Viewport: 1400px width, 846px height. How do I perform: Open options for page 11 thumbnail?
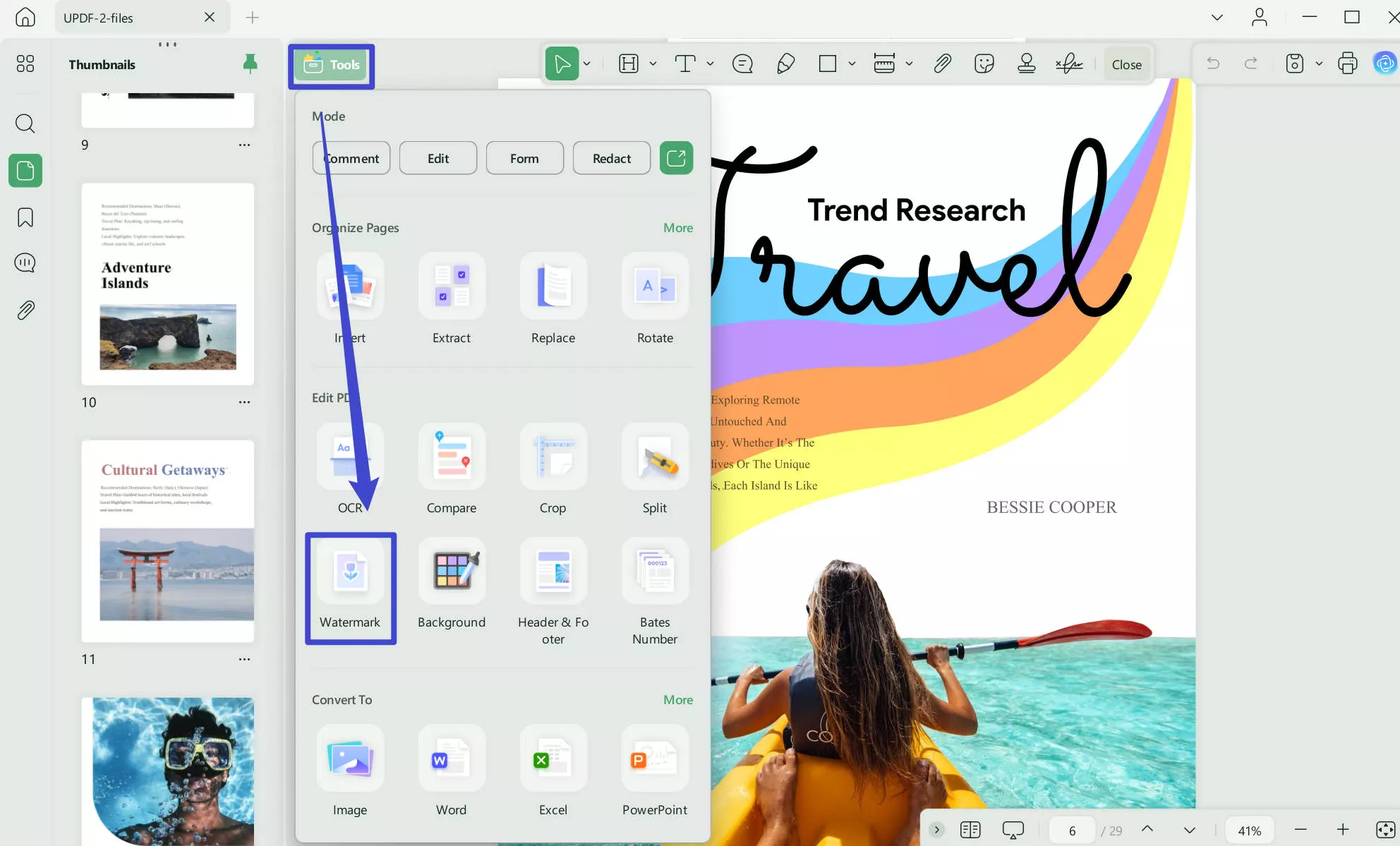(244, 659)
